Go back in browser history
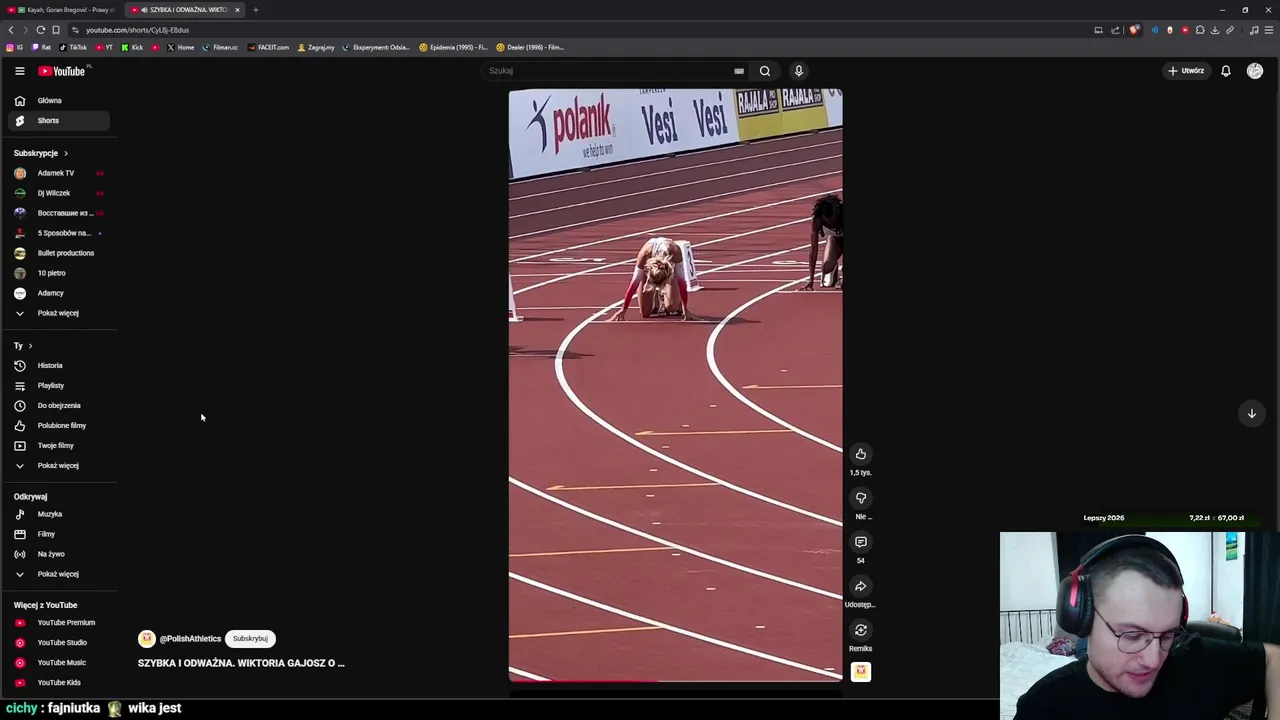 point(11,30)
